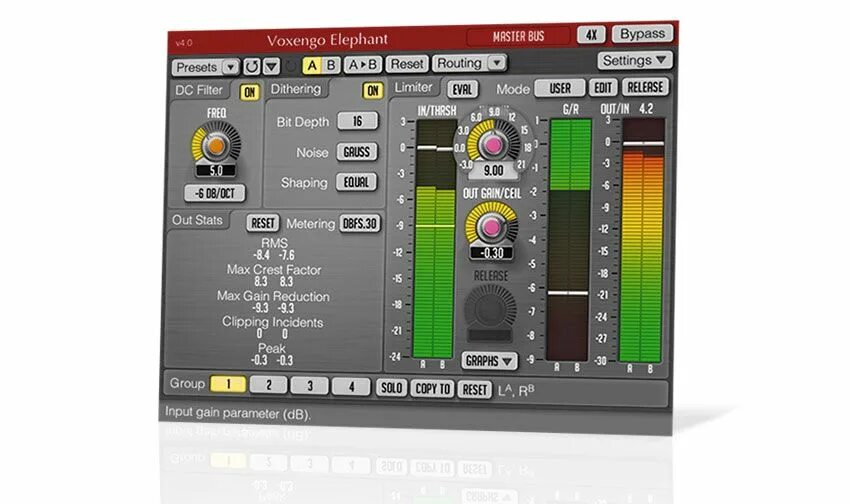Click the Limiter panel label
Screen dimensions: 850x504
click(414, 87)
